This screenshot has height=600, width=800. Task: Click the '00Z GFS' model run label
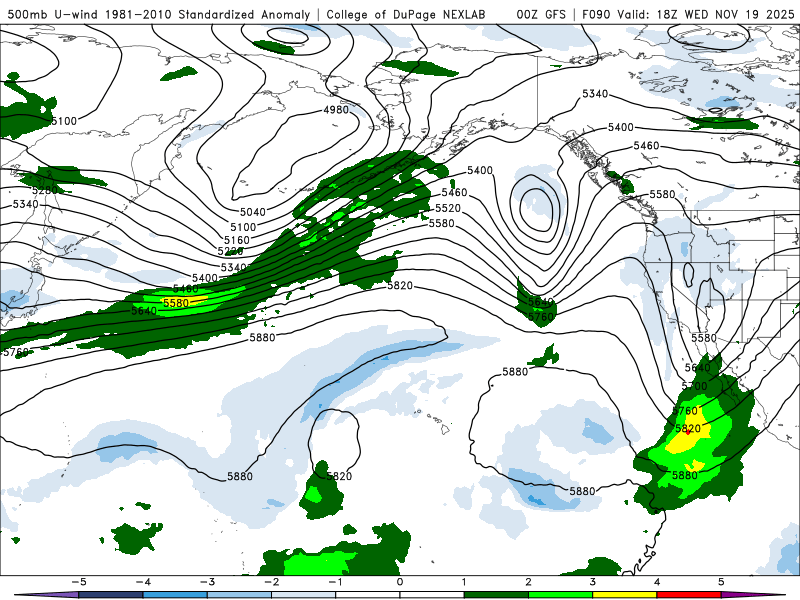(x=541, y=14)
